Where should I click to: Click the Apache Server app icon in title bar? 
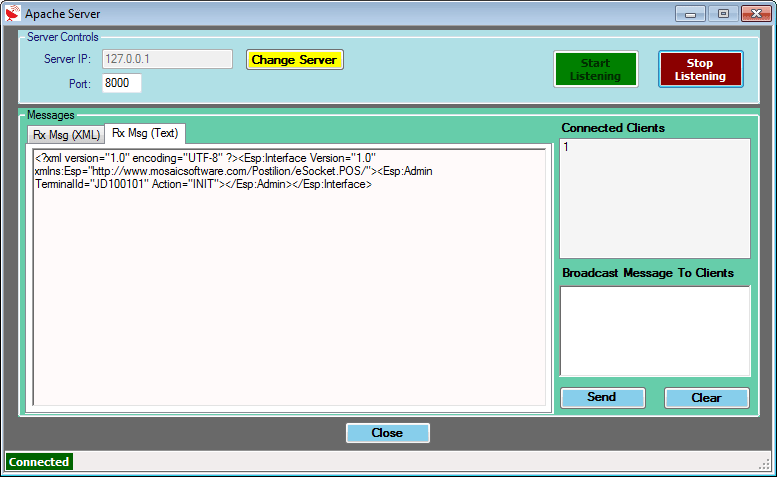tap(12, 13)
